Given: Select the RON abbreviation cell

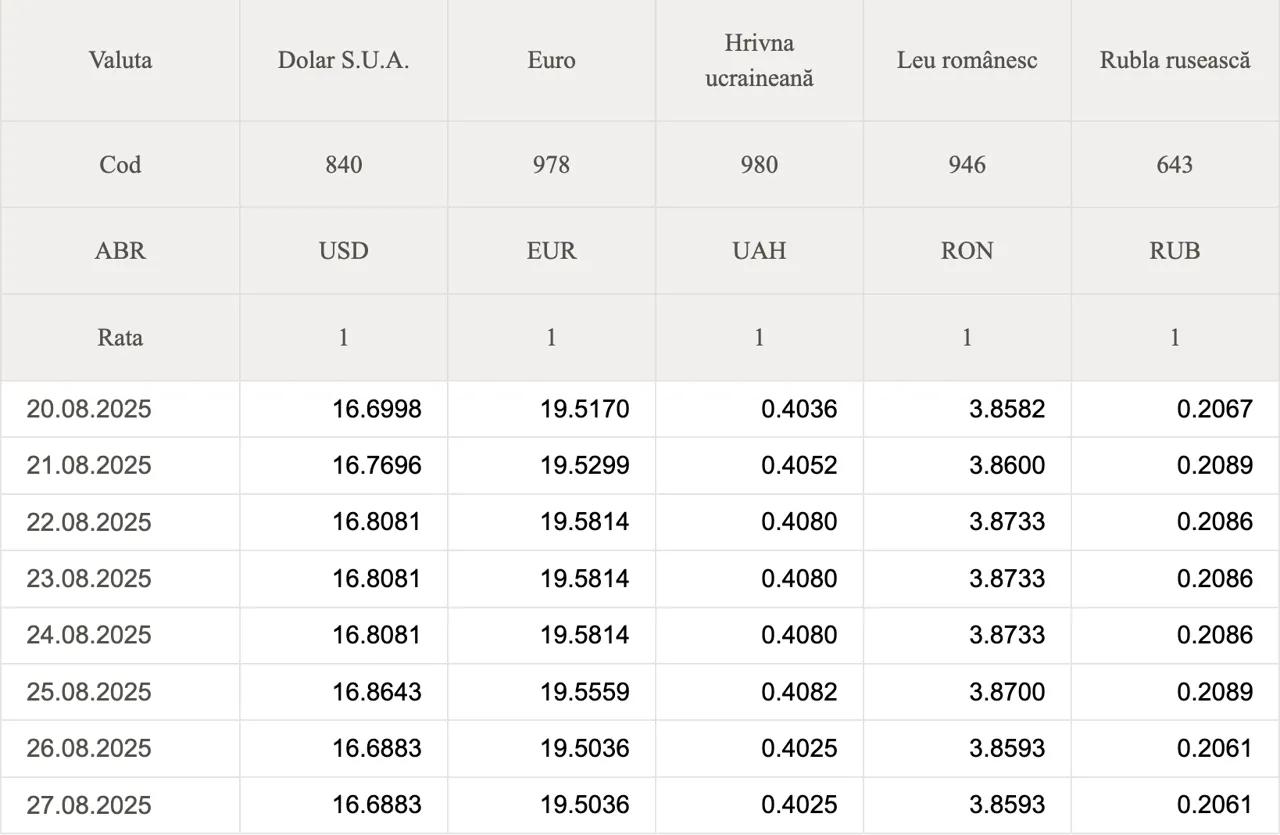Looking at the screenshot, I should [x=967, y=251].
